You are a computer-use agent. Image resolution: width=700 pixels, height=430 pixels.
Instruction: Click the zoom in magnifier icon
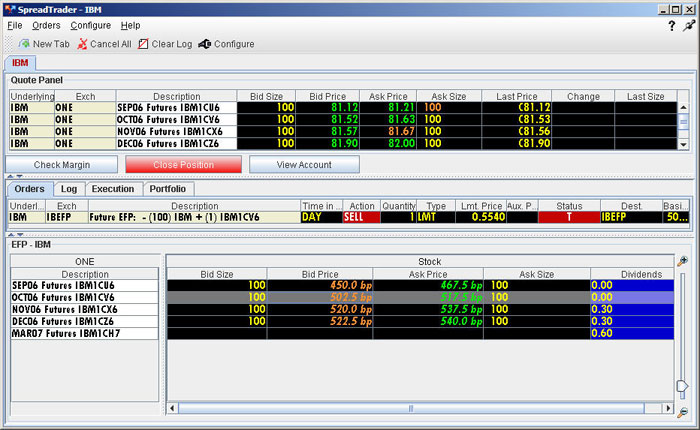click(x=682, y=261)
